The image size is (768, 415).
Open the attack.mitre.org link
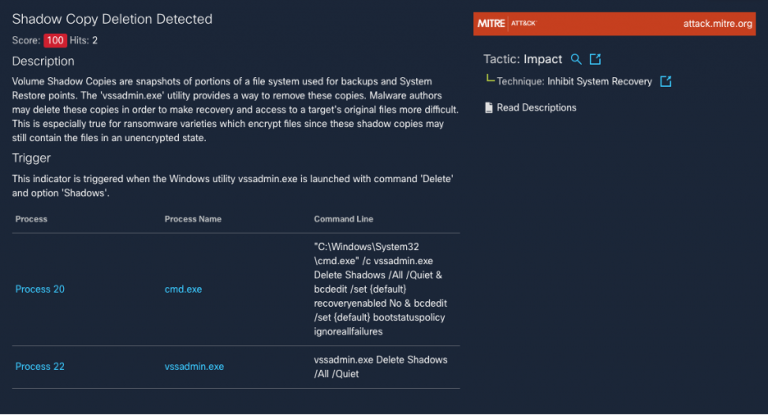(717, 23)
